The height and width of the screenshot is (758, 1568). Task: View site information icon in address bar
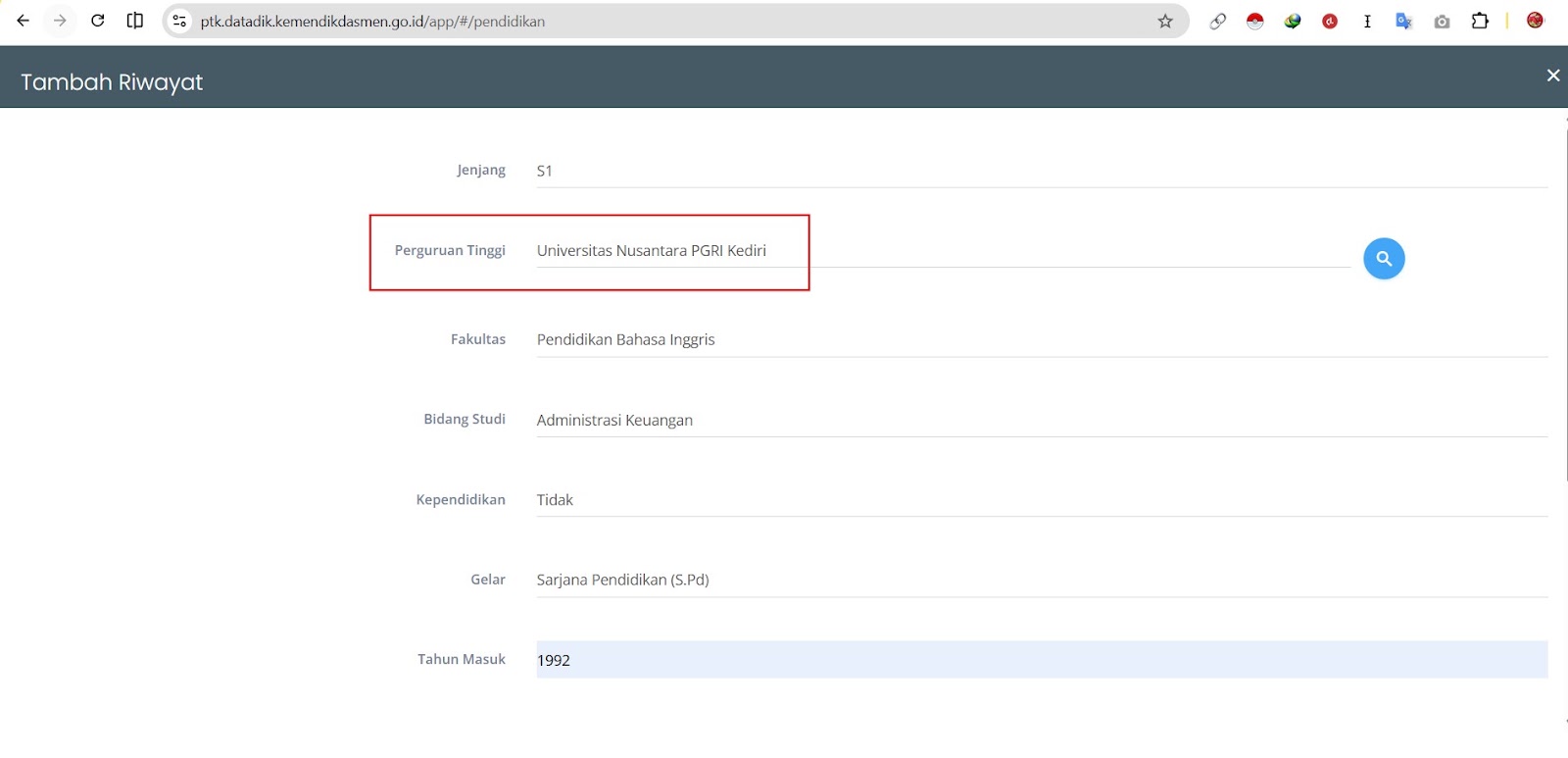pyautogui.click(x=179, y=21)
